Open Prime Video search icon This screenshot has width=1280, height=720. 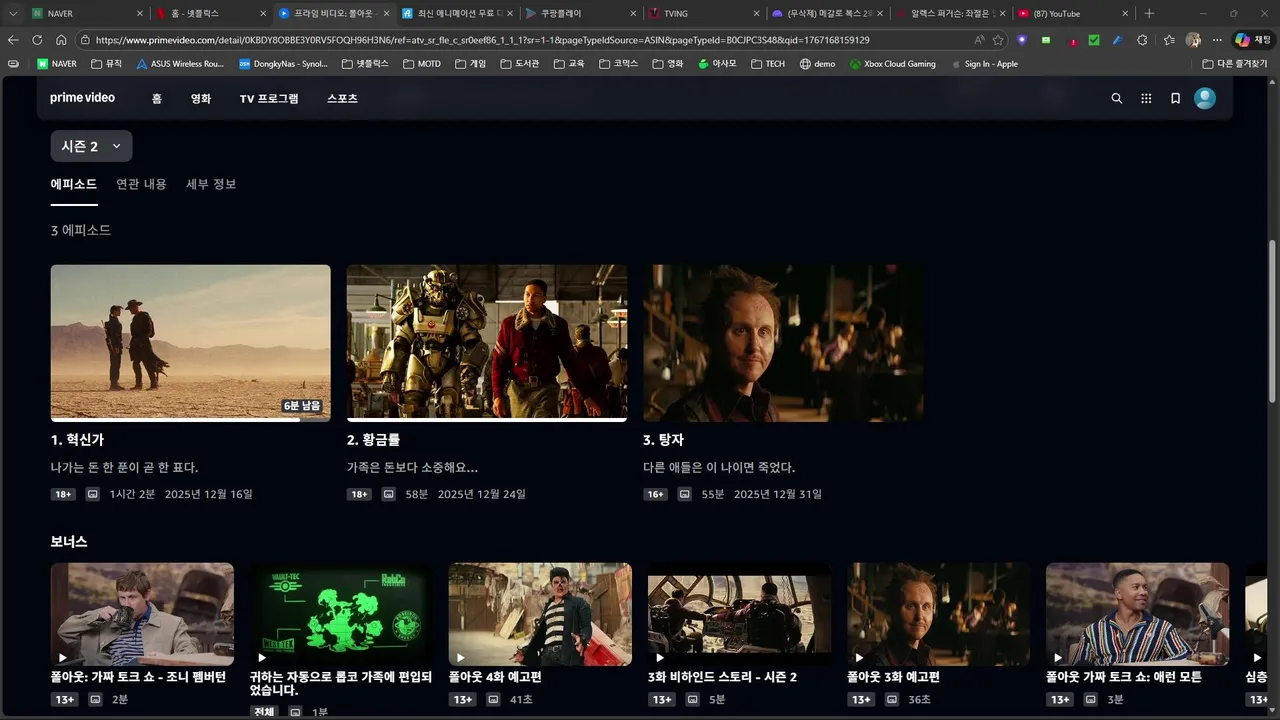click(x=1117, y=98)
